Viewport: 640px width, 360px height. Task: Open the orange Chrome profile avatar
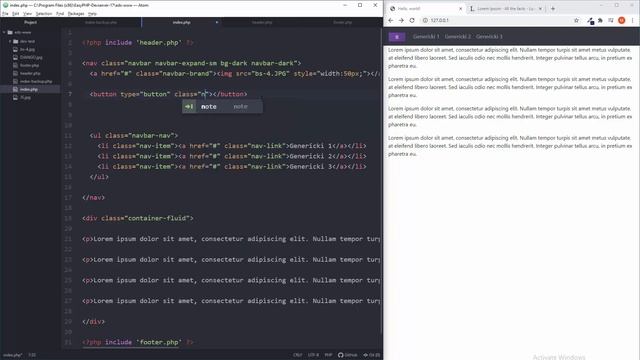pos(622,20)
